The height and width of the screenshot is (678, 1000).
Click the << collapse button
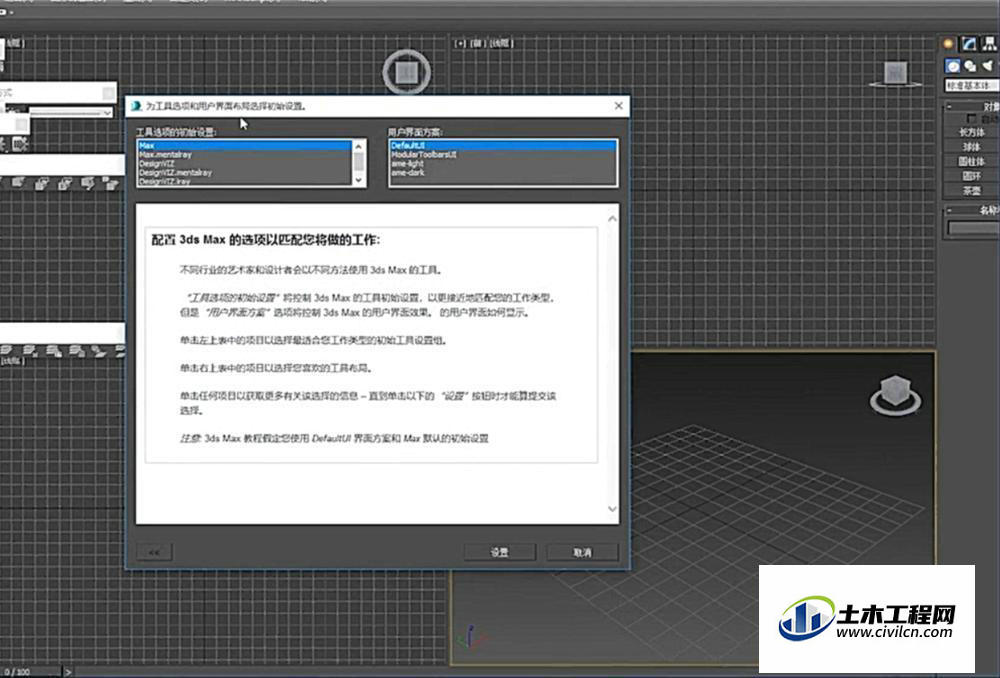pyautogui.click(x=154, y=552)
